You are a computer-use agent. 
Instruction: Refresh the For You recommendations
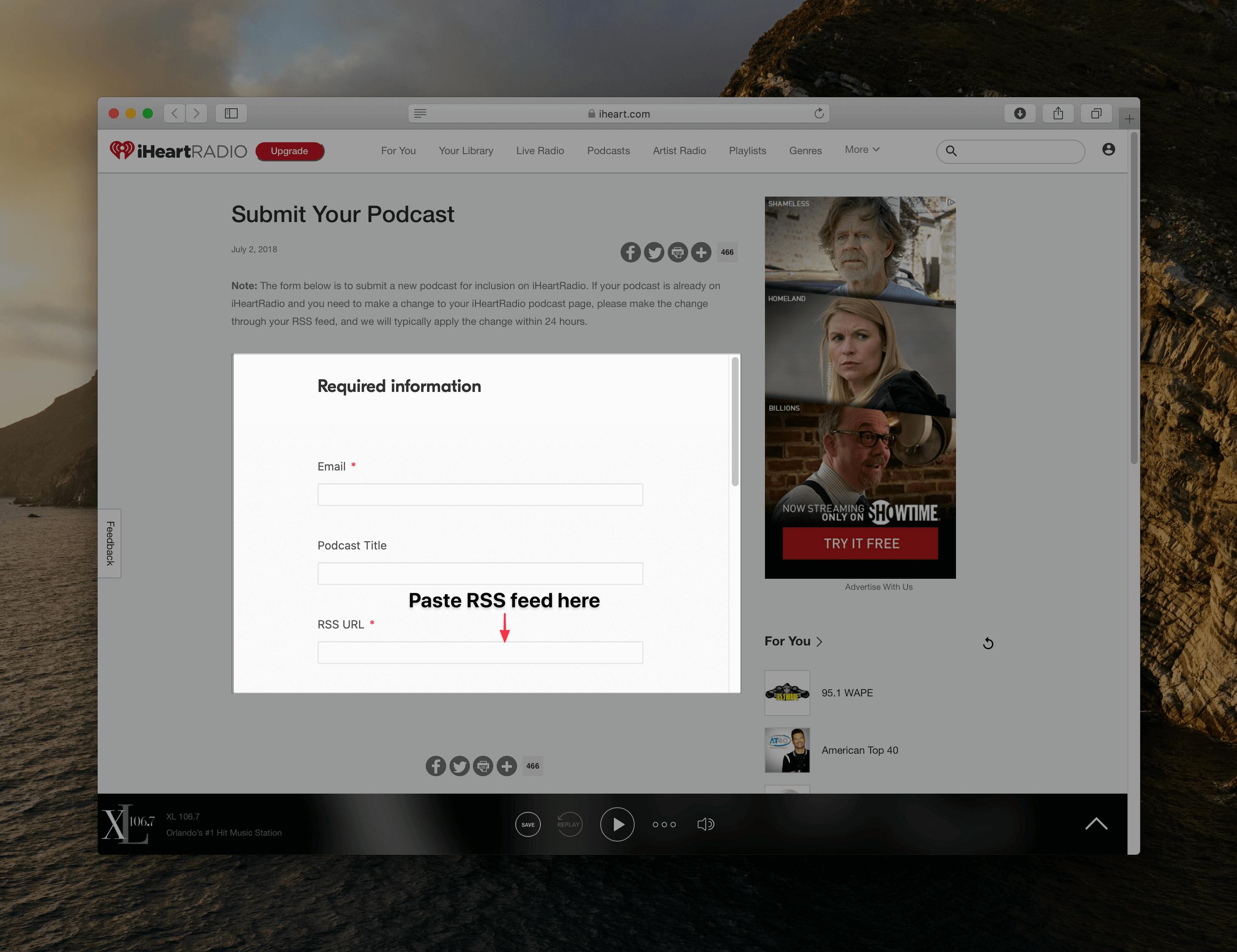988,643
